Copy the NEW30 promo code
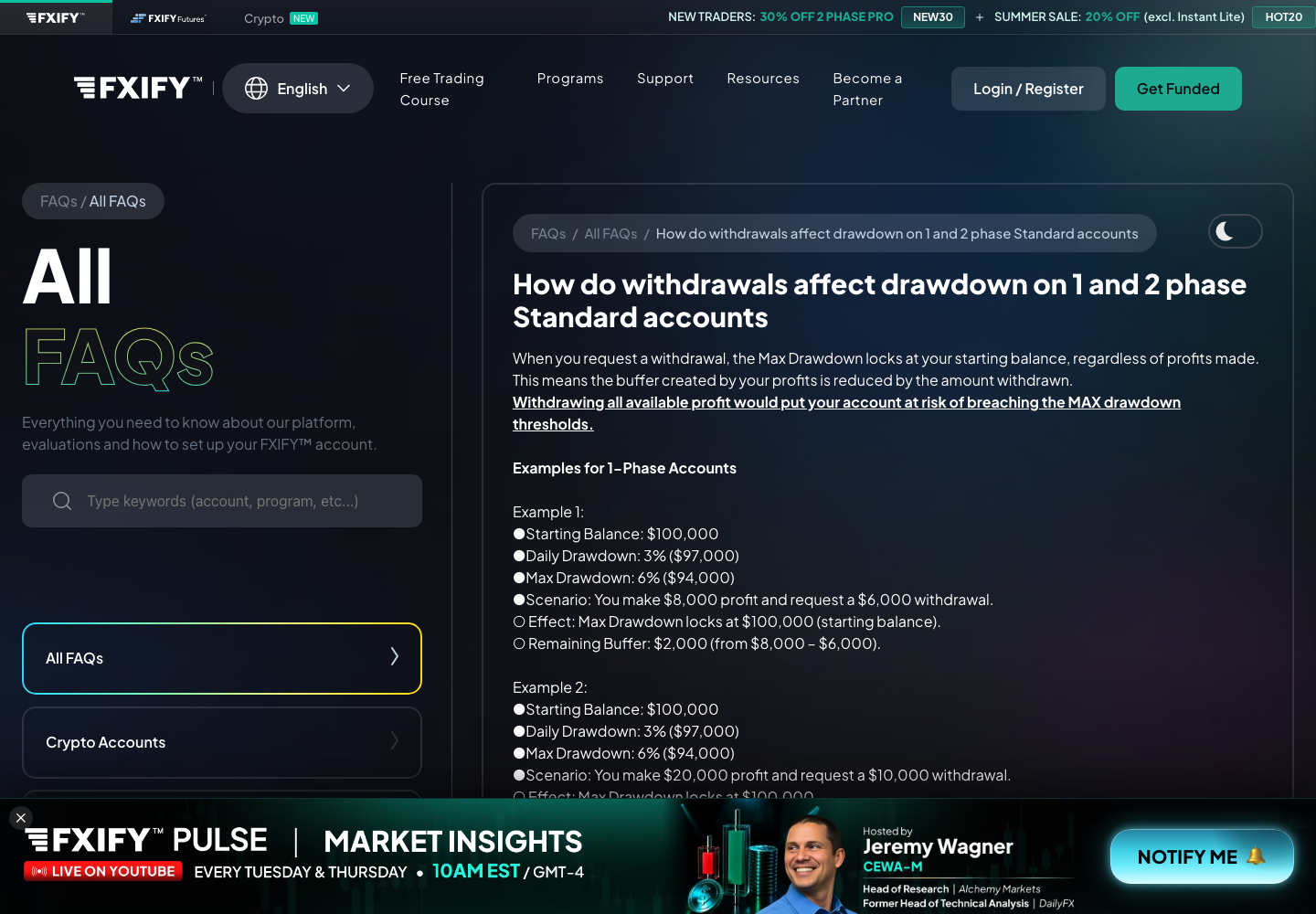This screenshot has height=914, width=1316. 932,17
